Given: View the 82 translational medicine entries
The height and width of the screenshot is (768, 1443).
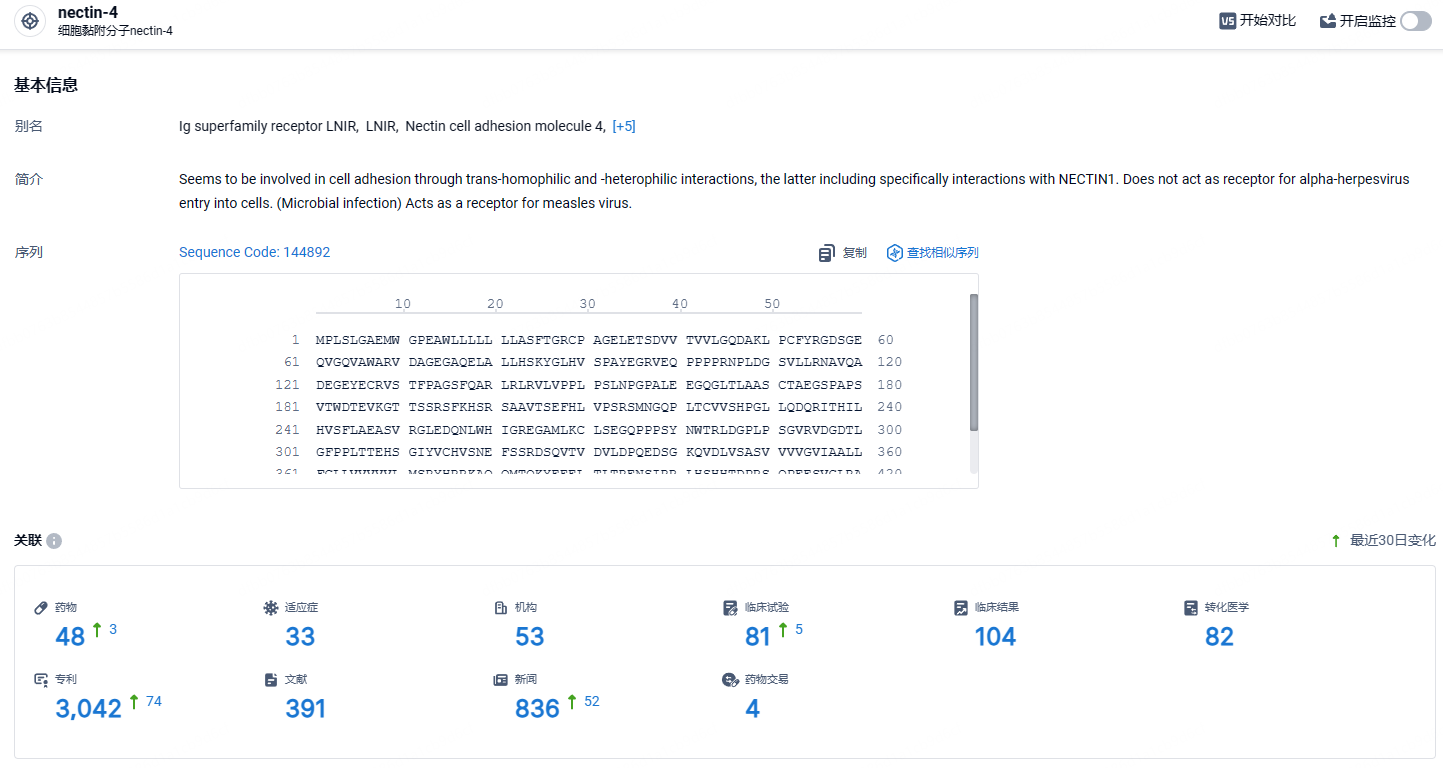Looking at the screenshot, I should point(1219,637).
